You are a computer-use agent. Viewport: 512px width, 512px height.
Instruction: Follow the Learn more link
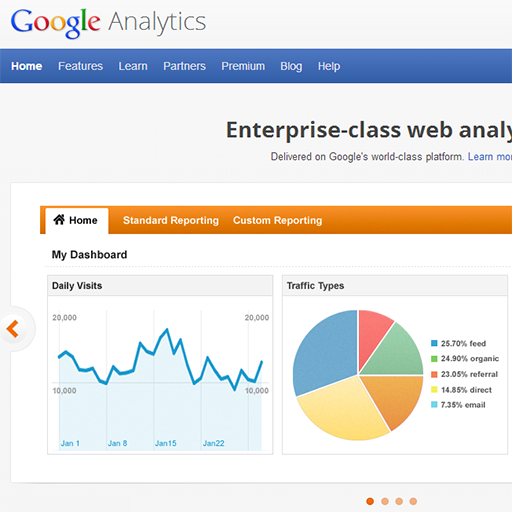click(x=490, y=157)
